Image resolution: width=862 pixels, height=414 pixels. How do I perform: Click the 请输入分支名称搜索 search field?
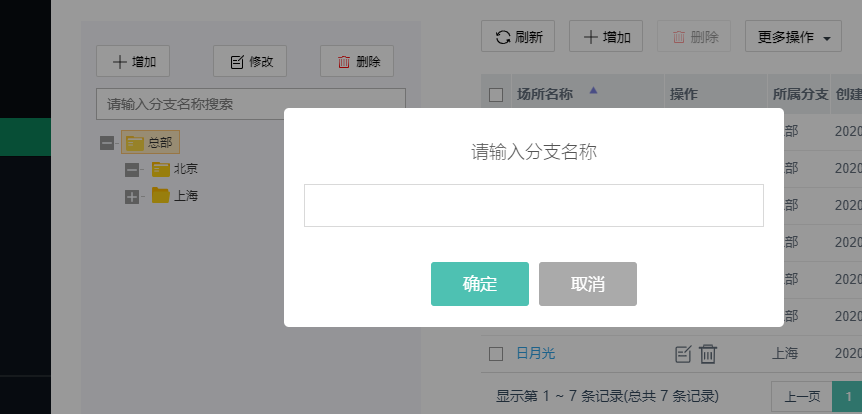[x=250, y=104]
